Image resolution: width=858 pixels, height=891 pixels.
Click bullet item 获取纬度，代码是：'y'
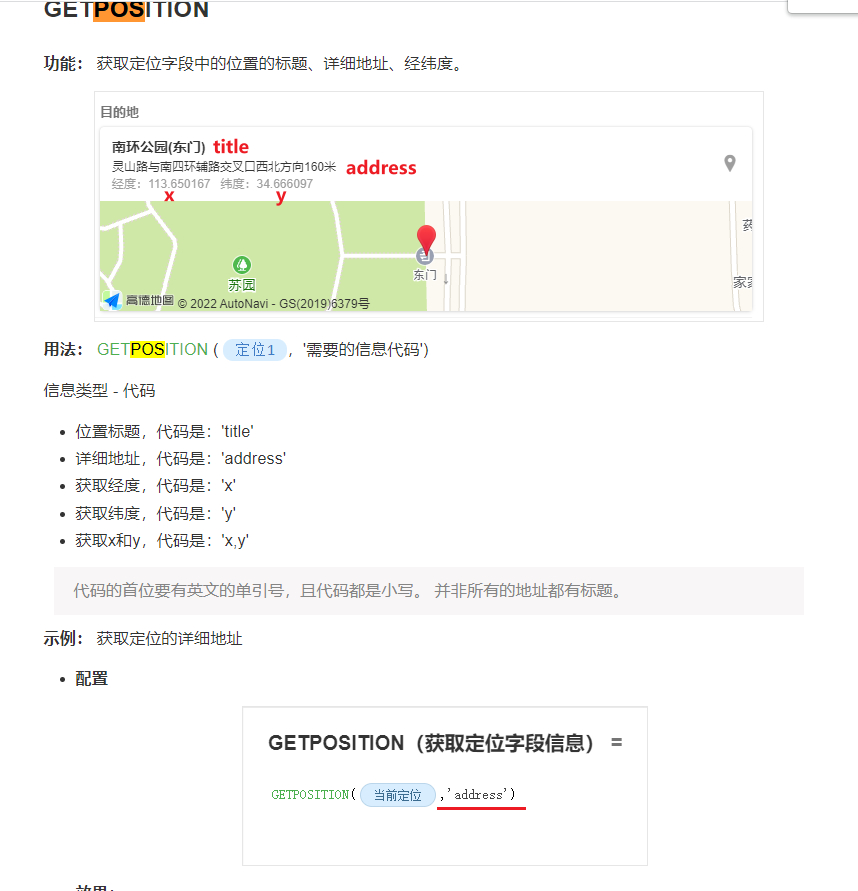pyautogui.click(x=156, y=513)
